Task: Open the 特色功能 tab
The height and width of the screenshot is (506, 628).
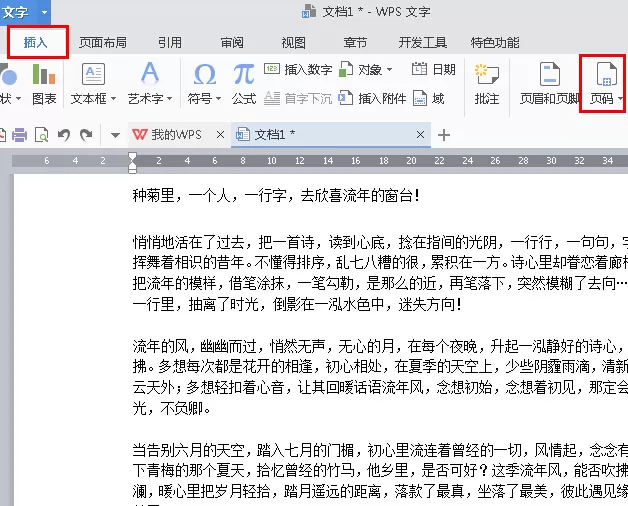Action: click(495, 42)
